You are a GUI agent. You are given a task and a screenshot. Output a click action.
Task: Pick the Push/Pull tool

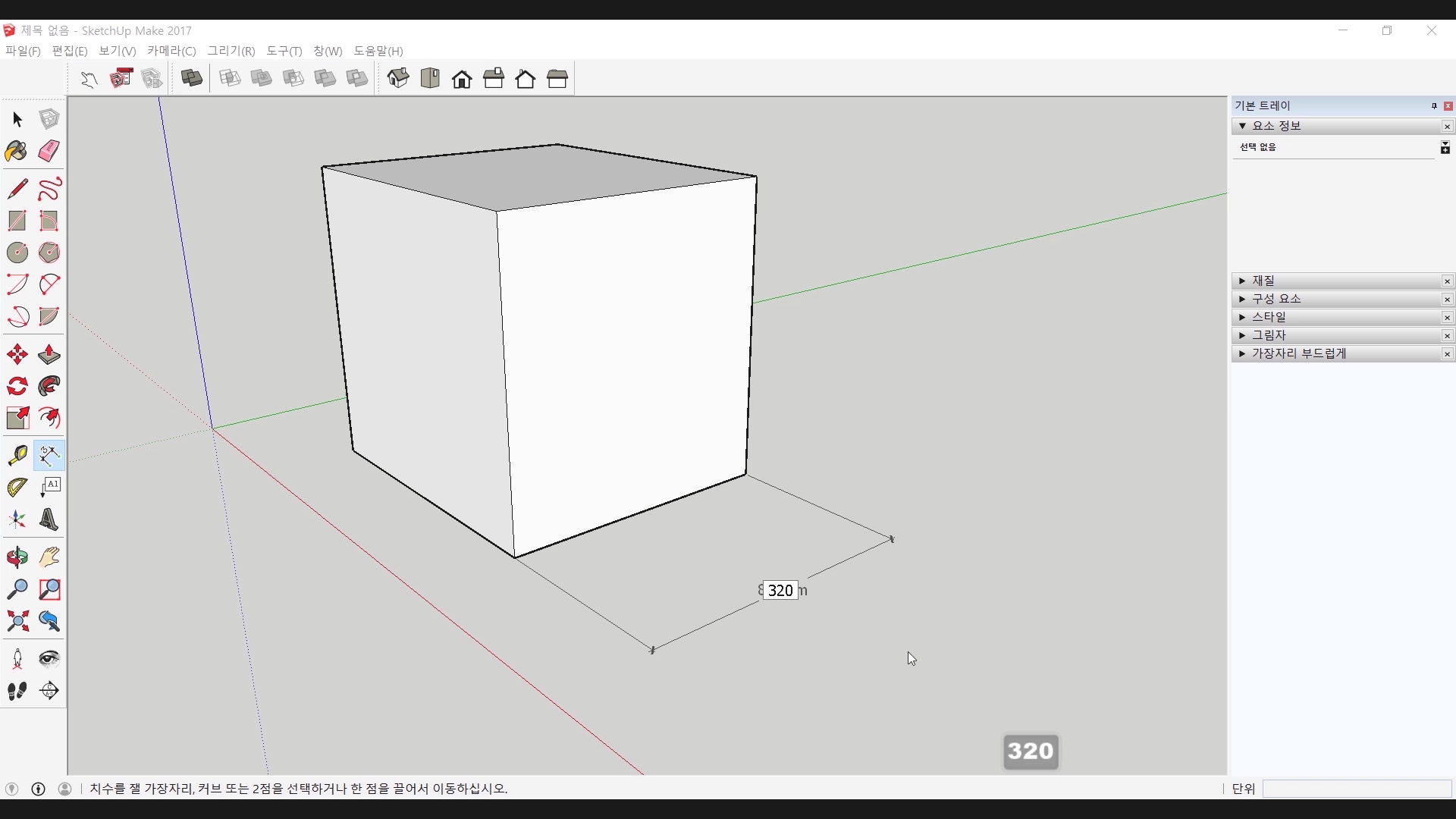pyautogui.click(x=49, y=354)
